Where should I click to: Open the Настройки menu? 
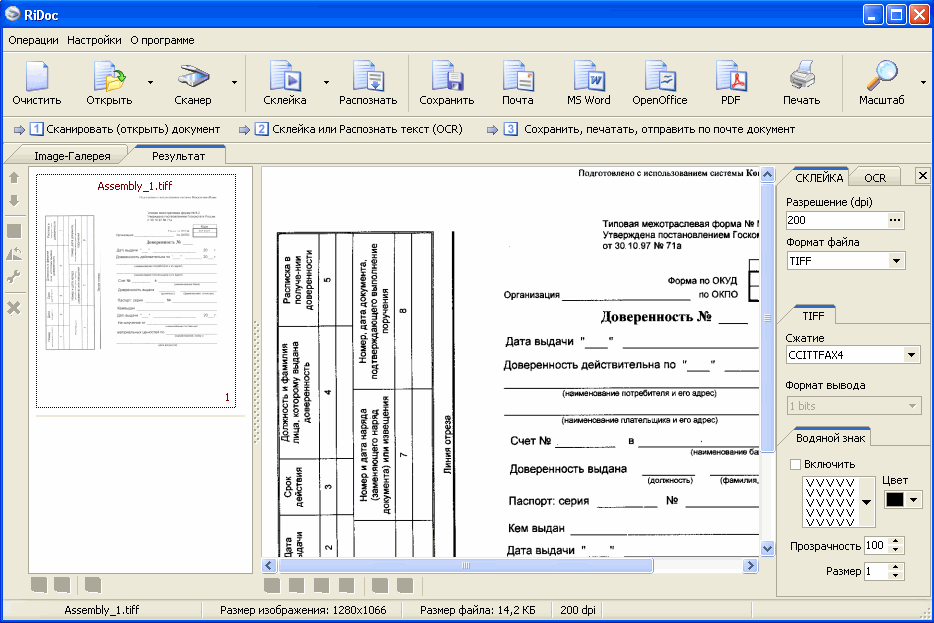coord(94,40)
